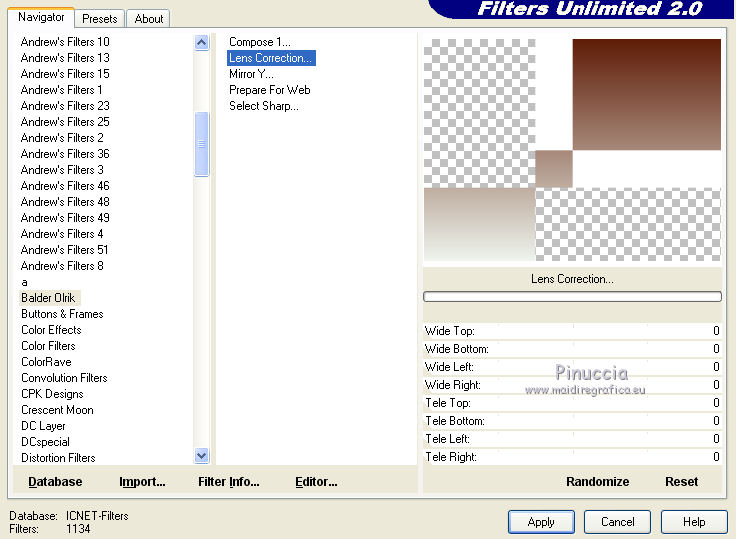The width and height of the screenshot is (736, 539).
Task: Adjust the Wide Bottom slider
Action: [572, 348]
